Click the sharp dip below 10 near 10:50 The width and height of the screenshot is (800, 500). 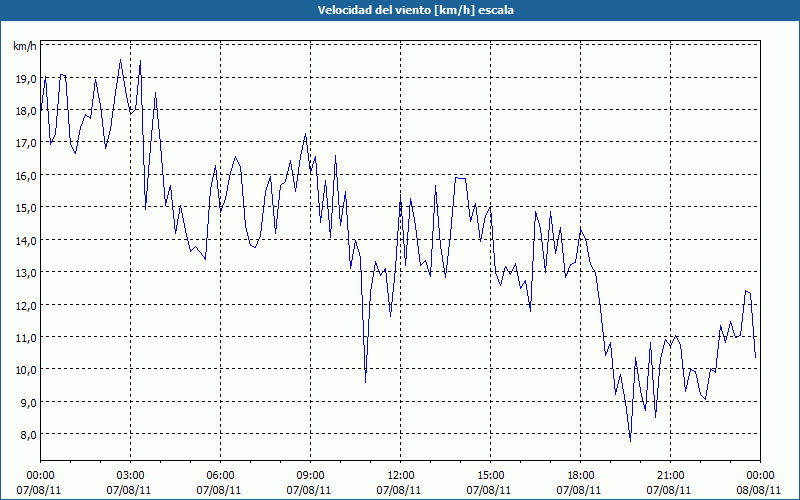(365, 382)
